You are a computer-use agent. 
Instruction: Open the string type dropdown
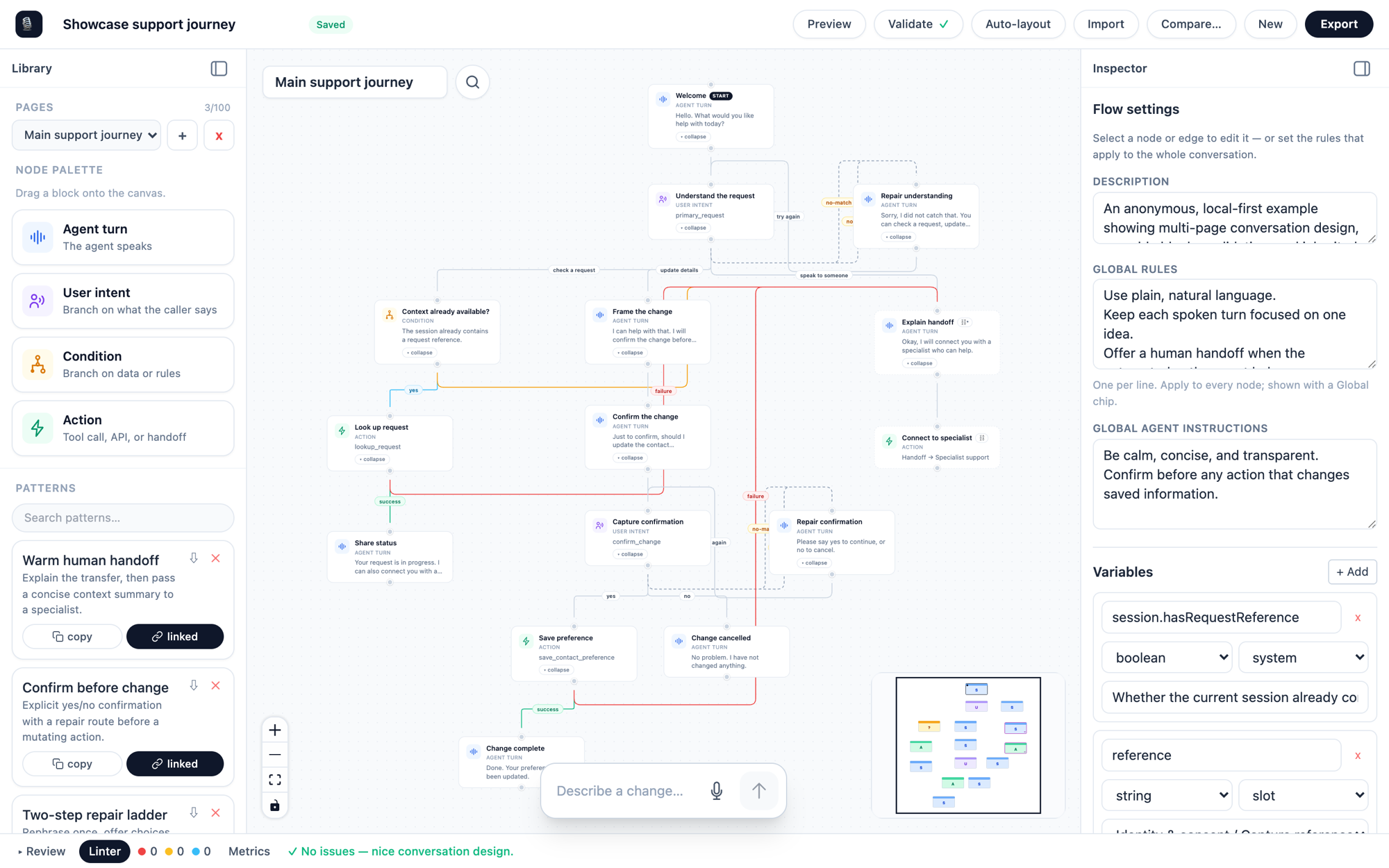point(1167,796)
